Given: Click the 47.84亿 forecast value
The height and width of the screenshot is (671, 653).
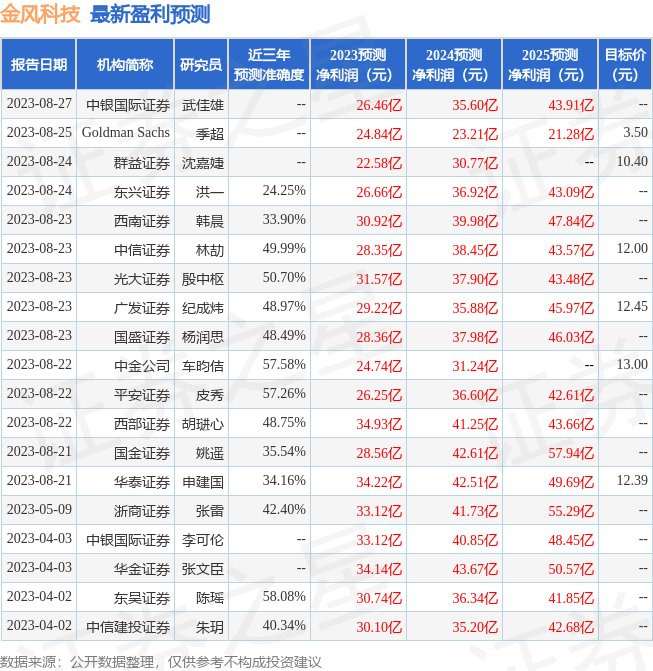Looking at the screenshot, I should (x=571, y=221).
